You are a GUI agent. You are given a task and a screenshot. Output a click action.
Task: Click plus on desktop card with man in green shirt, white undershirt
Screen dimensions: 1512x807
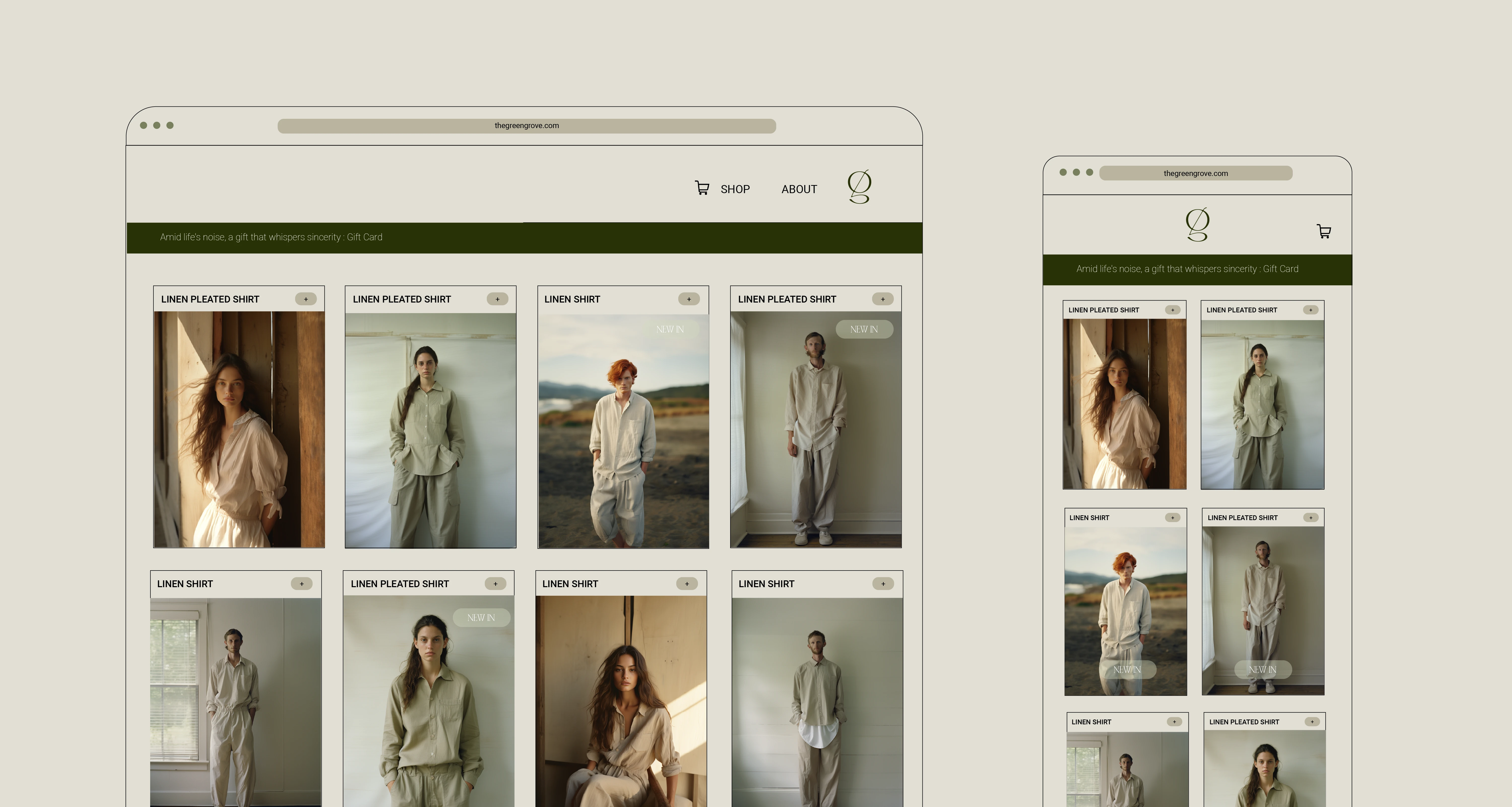point(883,584)
